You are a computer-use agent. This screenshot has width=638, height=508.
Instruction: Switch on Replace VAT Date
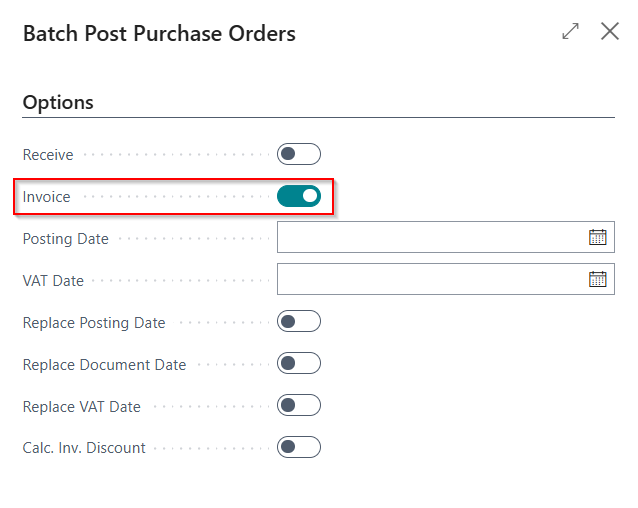click(x=299, y=405)
